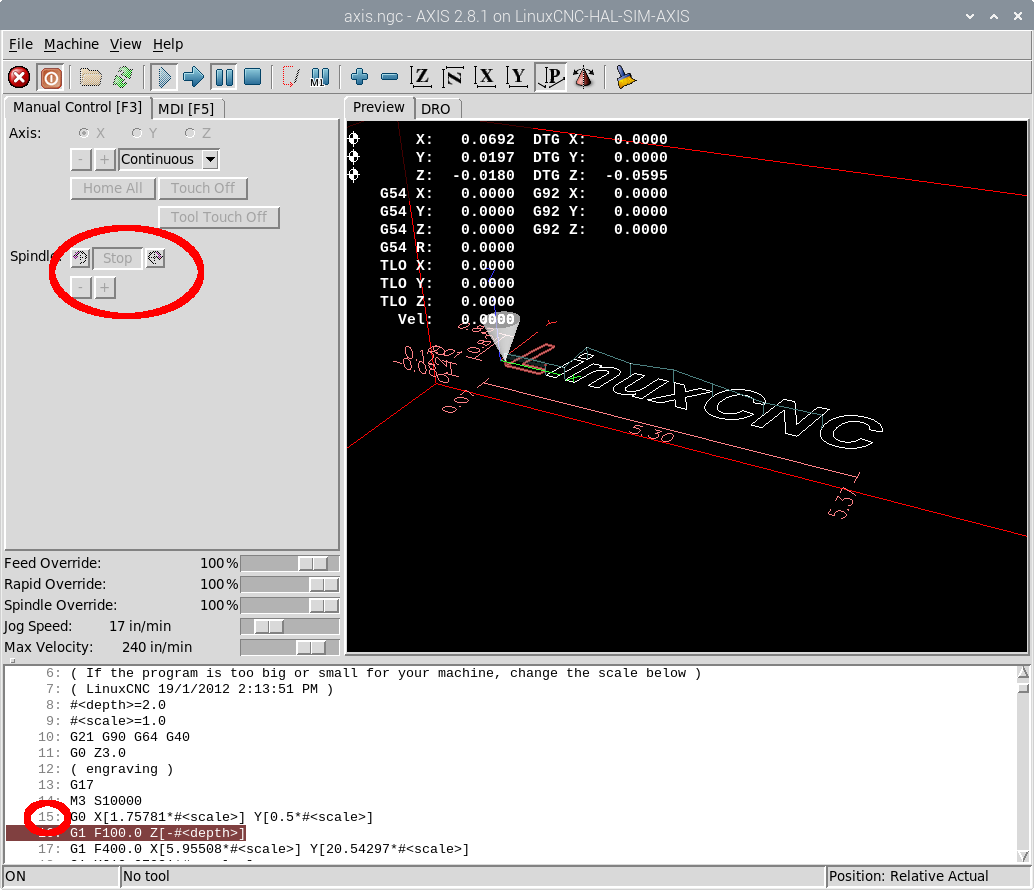Reload the current file
The width and height of the screenshot is (1034, 890).
(123, 77)
